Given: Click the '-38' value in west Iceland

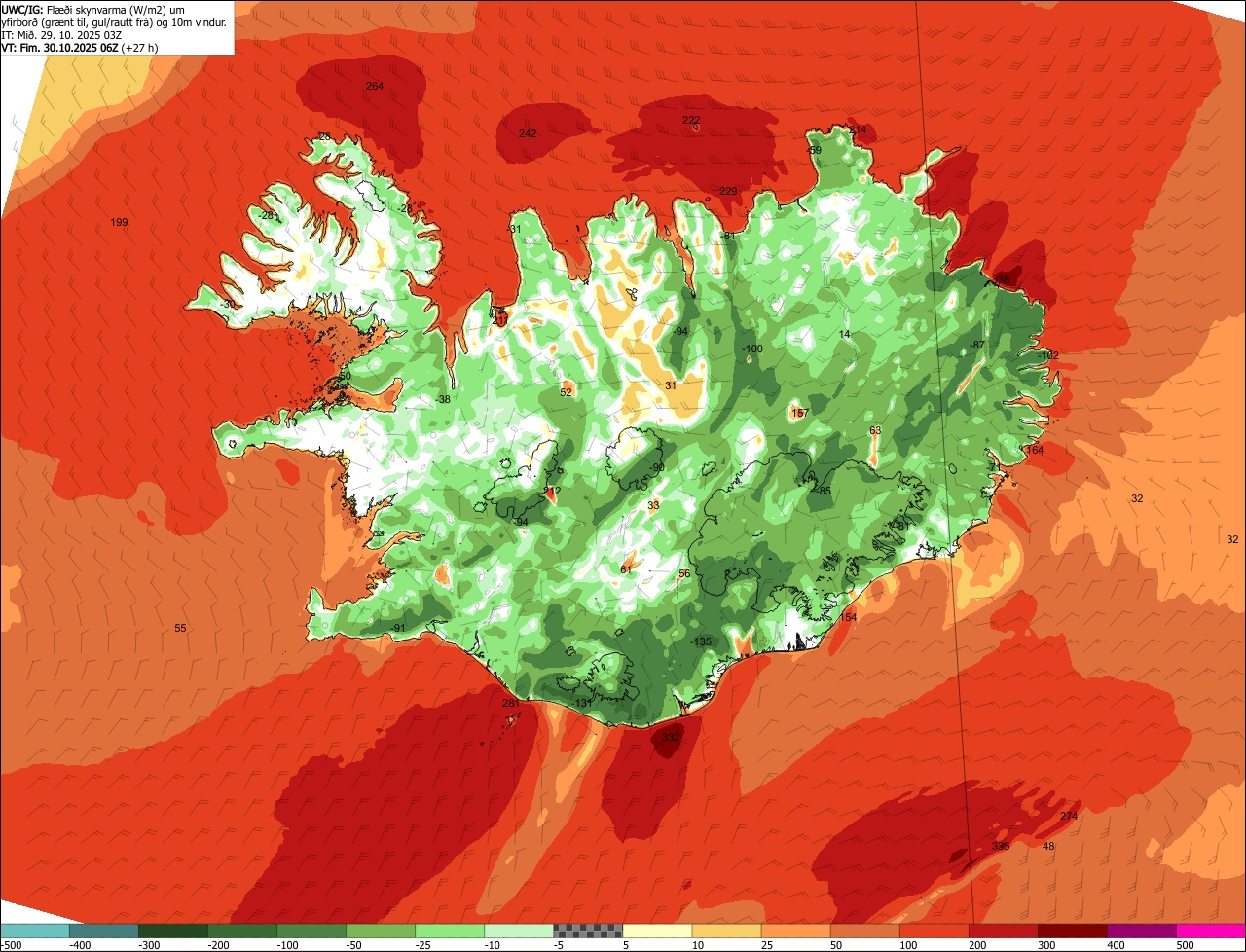Looking at the screenshot, I should [443, 400].
